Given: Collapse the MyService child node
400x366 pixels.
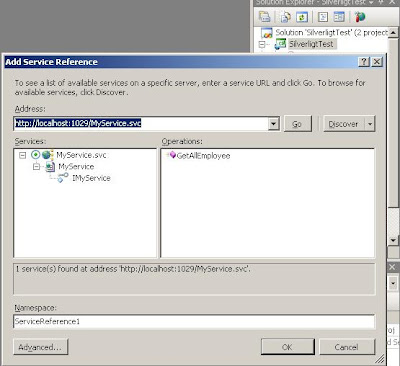Looking at the screenshot, I should (36, 167).
